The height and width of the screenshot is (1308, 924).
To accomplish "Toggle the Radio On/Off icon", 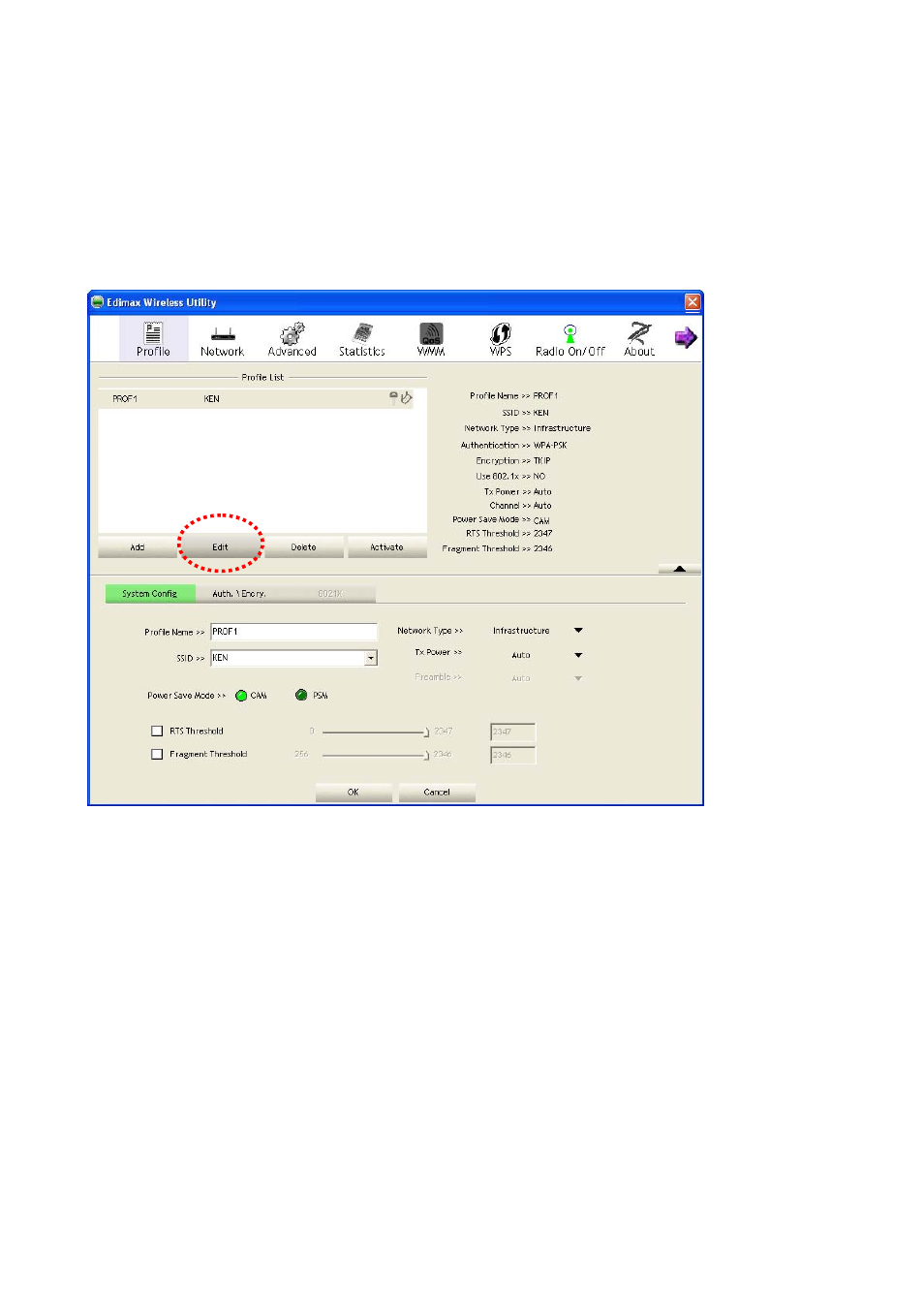I will (x=570, y=338).
